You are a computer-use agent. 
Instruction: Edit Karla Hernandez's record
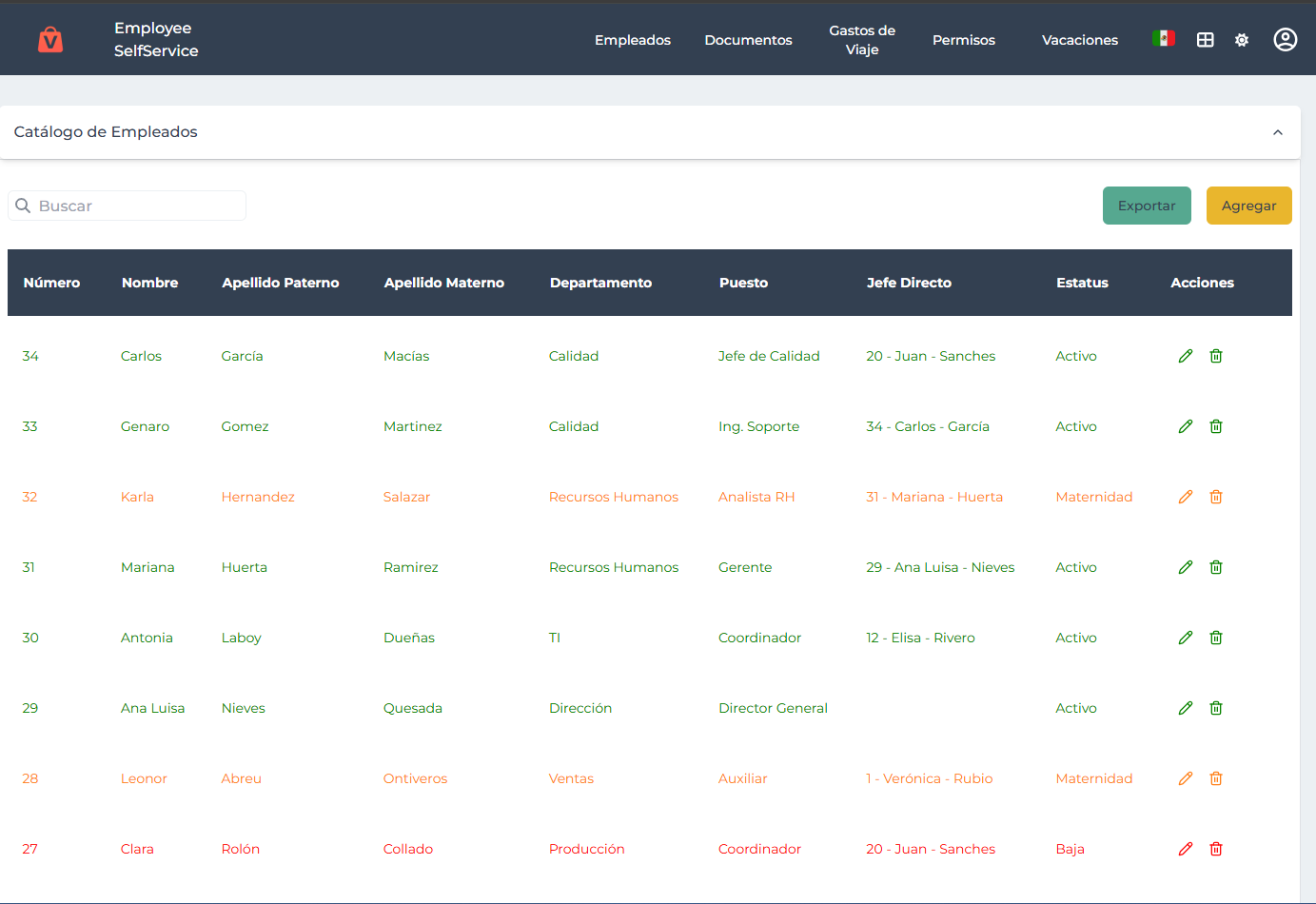1185,497
